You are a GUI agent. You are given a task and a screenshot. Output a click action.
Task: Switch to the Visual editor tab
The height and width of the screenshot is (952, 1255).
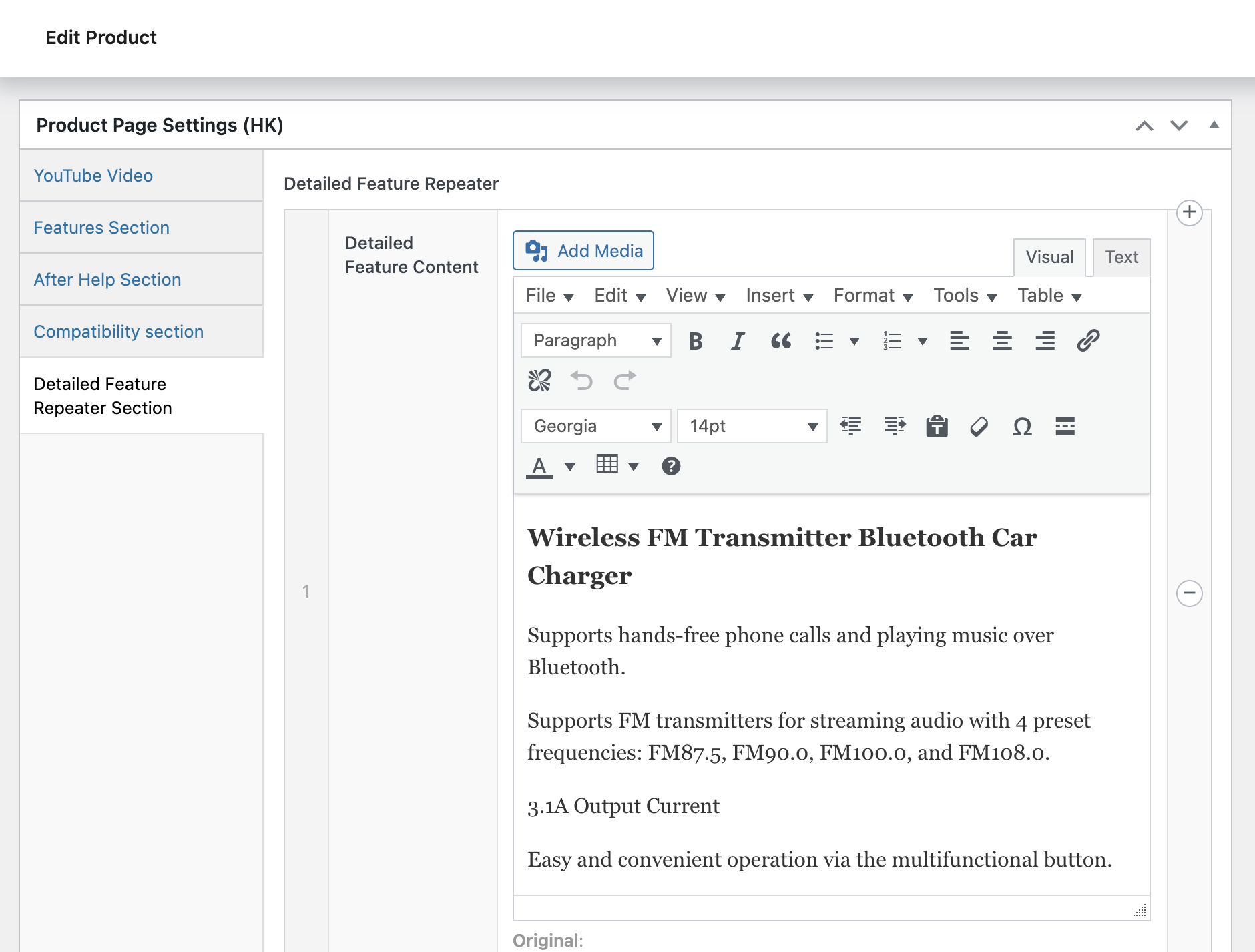coord(1049,257)
